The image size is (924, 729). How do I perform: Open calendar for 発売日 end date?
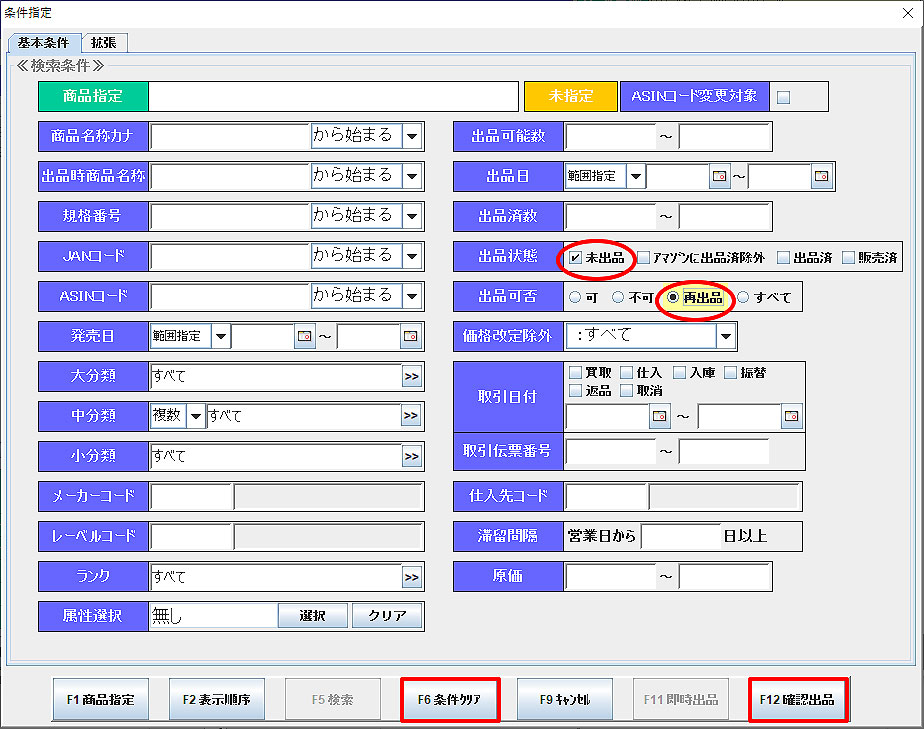(x=410, y=336)
